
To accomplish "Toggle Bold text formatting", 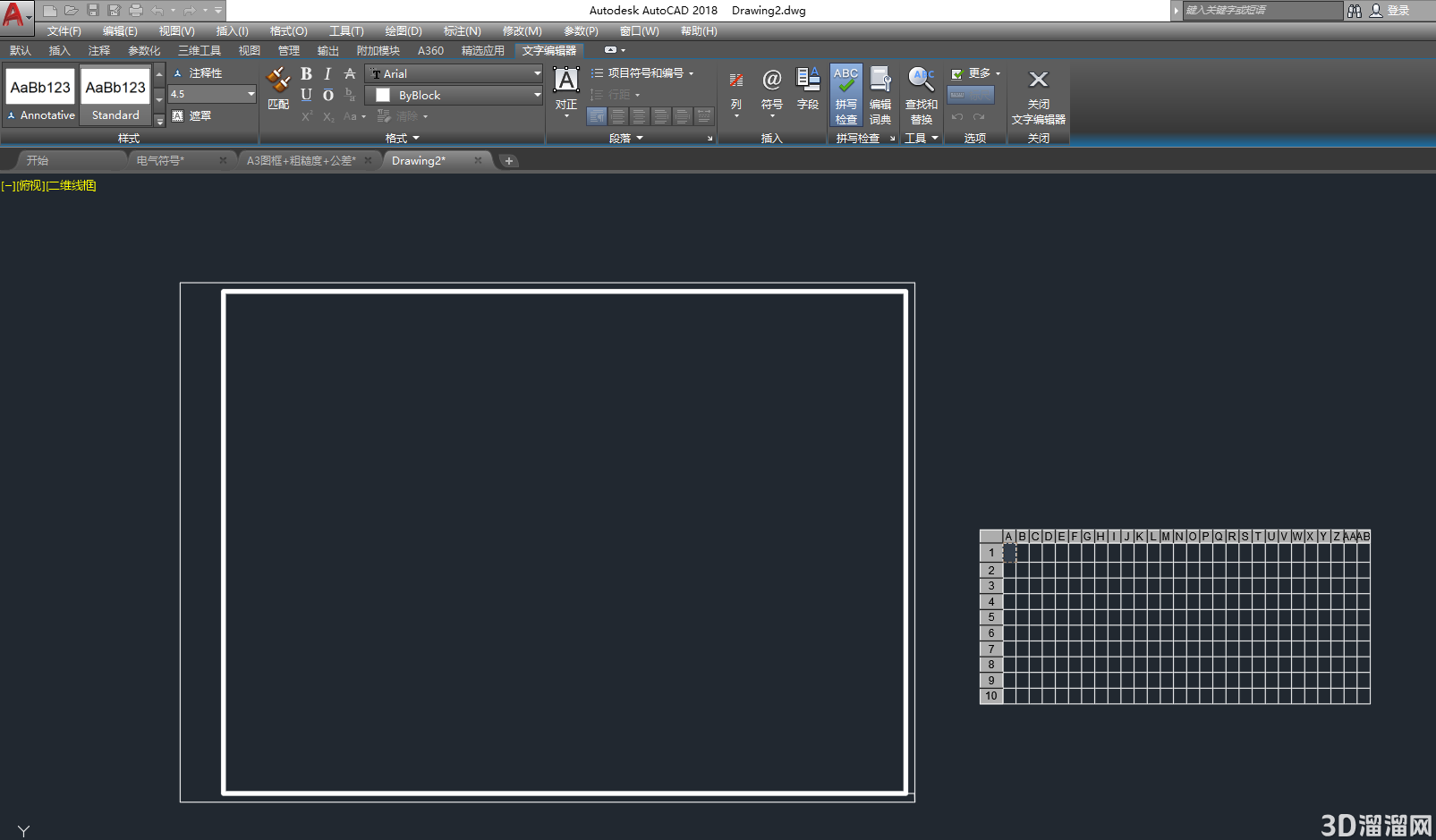I will point(306,73).
